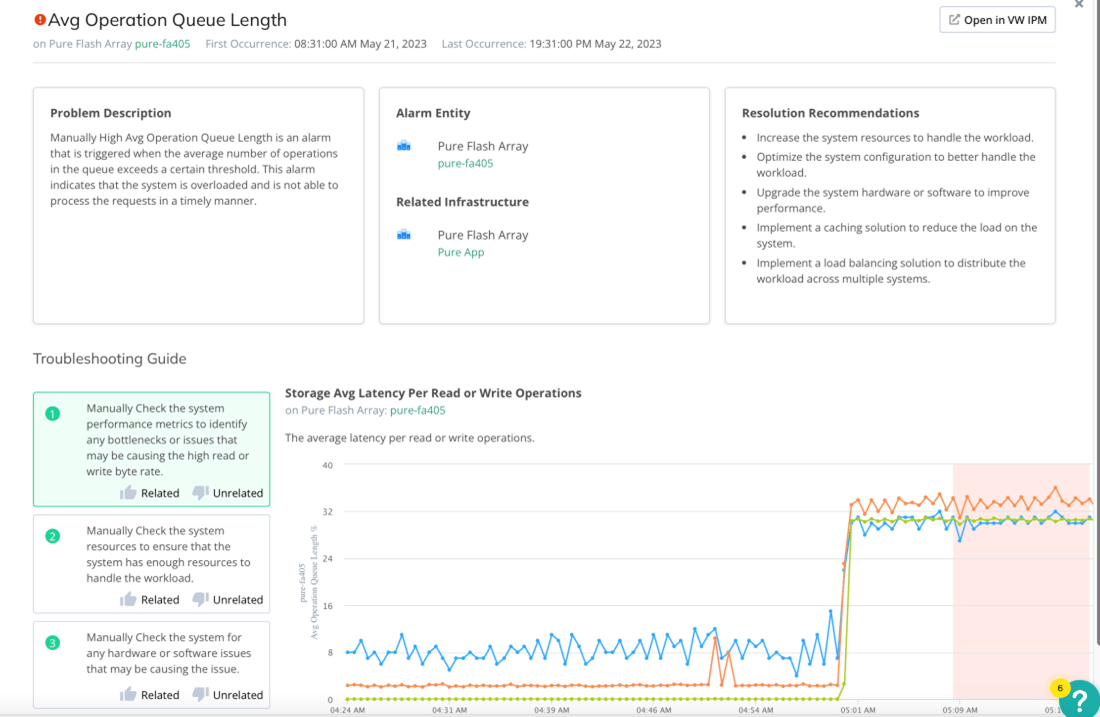Click thumbs-up icon for troubleshooting step 2
The width and height of the screenshot is (1100, 717).
point(128,599)
